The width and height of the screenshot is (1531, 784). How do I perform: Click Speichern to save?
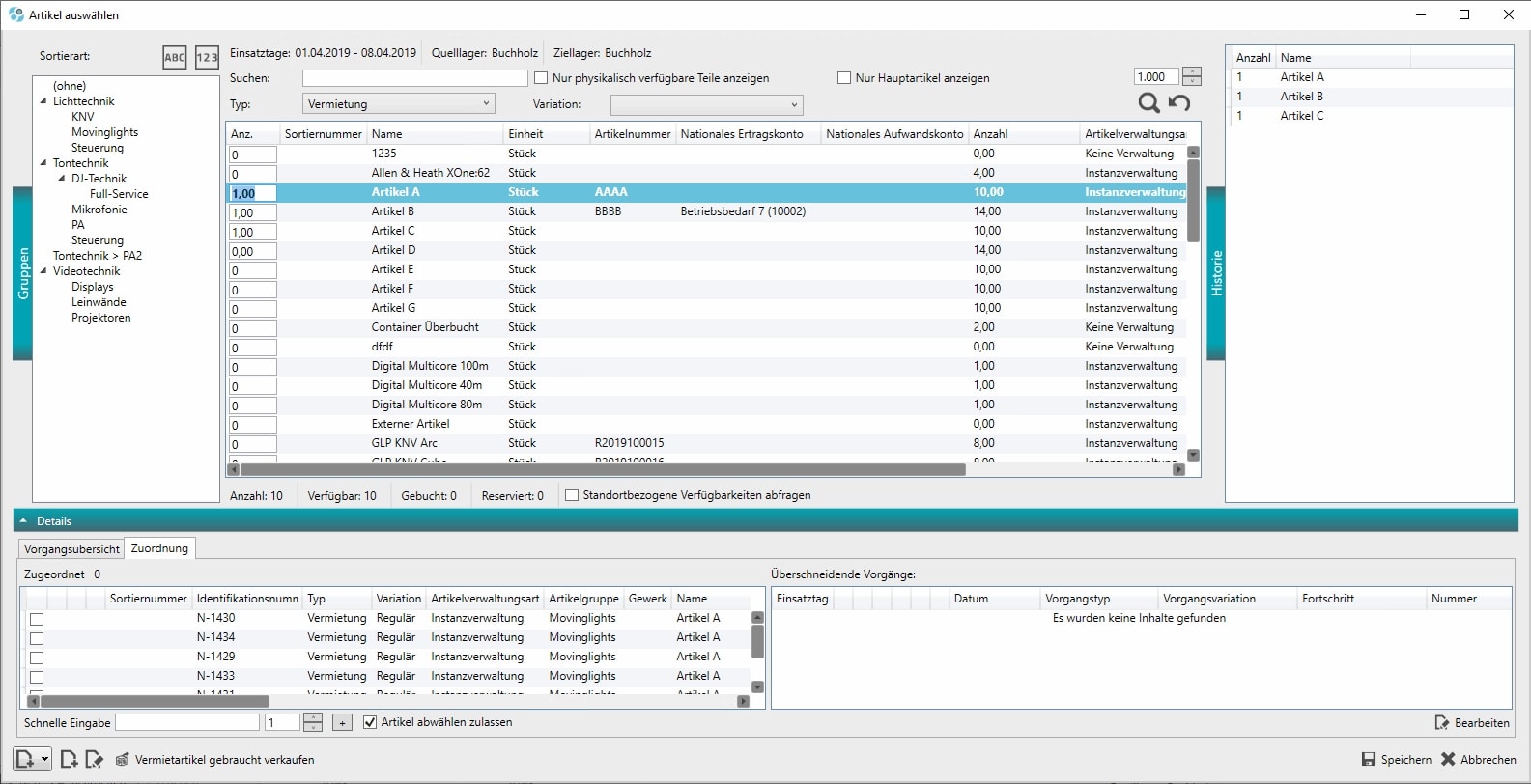click(1397, 760)
